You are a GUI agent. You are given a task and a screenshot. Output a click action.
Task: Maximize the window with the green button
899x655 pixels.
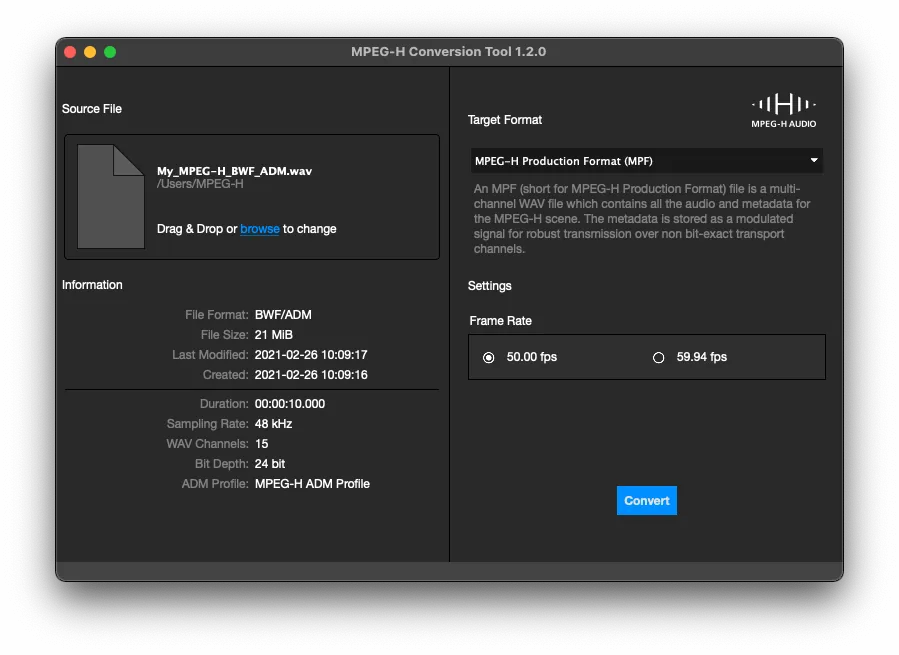coord(110,52)
